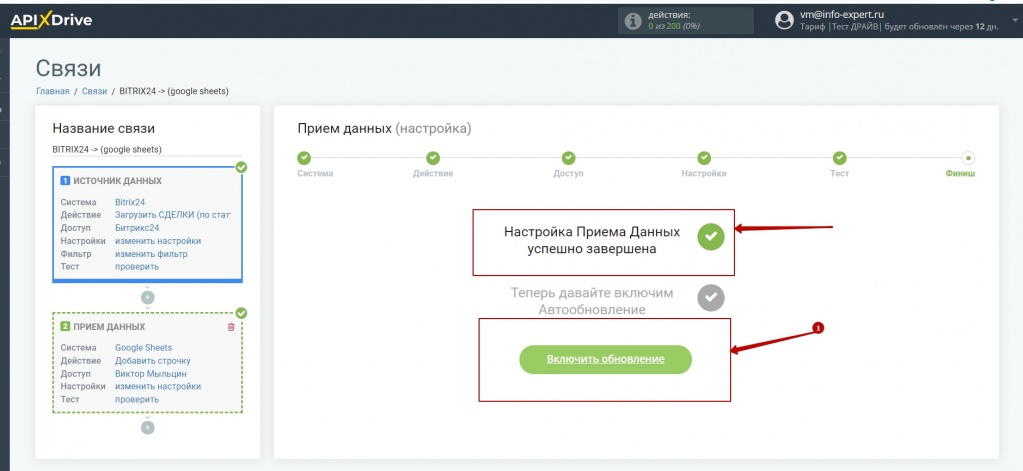Click the green check on ПРИЕМ ДАННЫХ block
Screen dimensions: 1023x471
click(241, 313)
